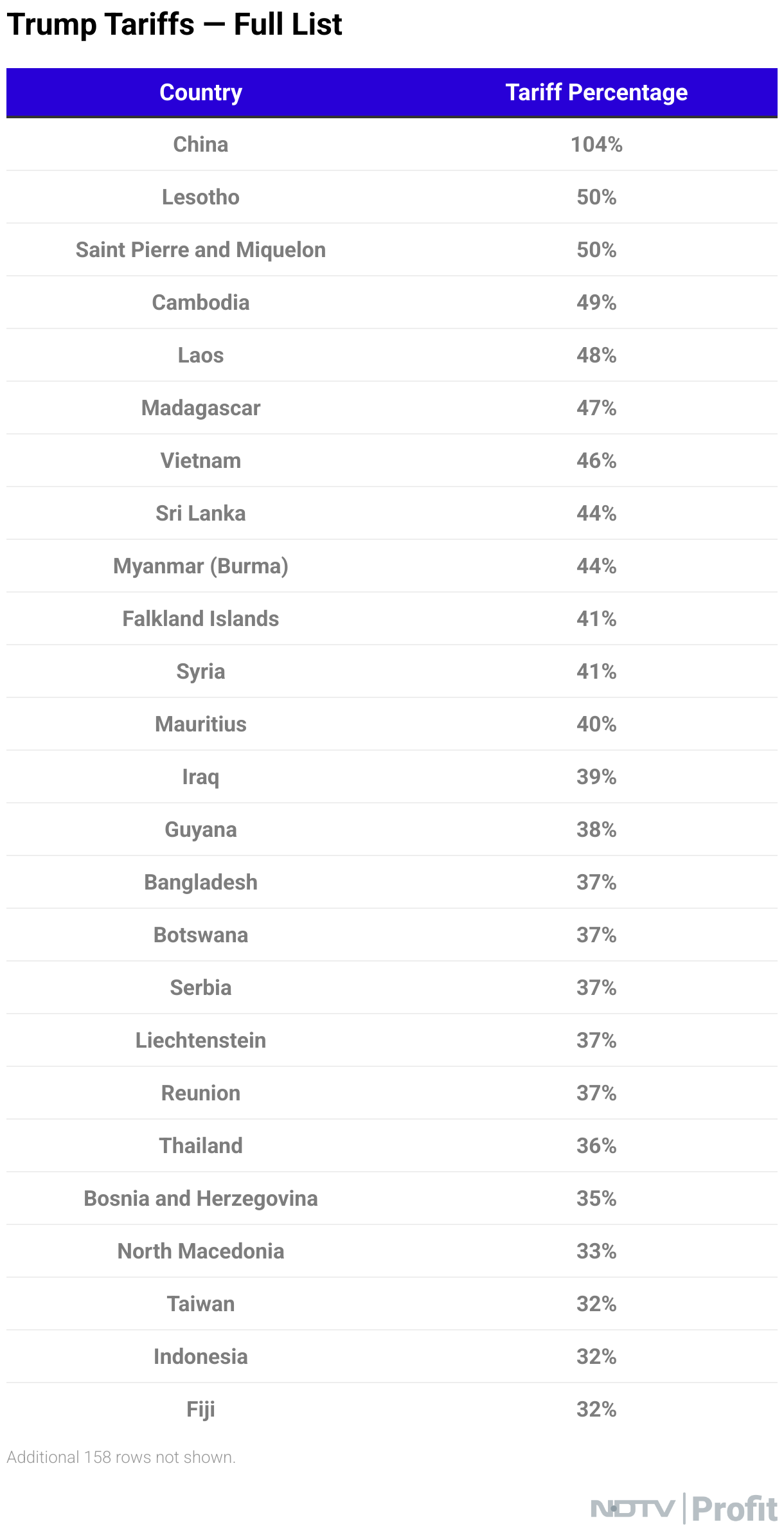784x1531 pixels.
Task: Select the Taiwan country name
Action: tap(200, 1304)
